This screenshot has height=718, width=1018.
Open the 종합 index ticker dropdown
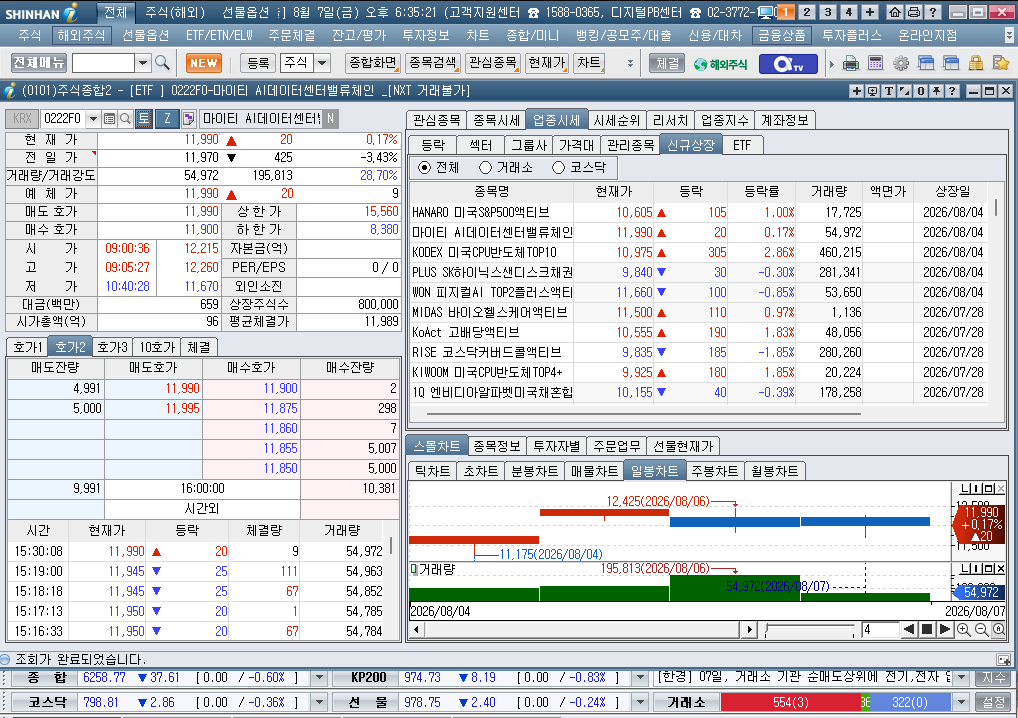tap(319, 678)
